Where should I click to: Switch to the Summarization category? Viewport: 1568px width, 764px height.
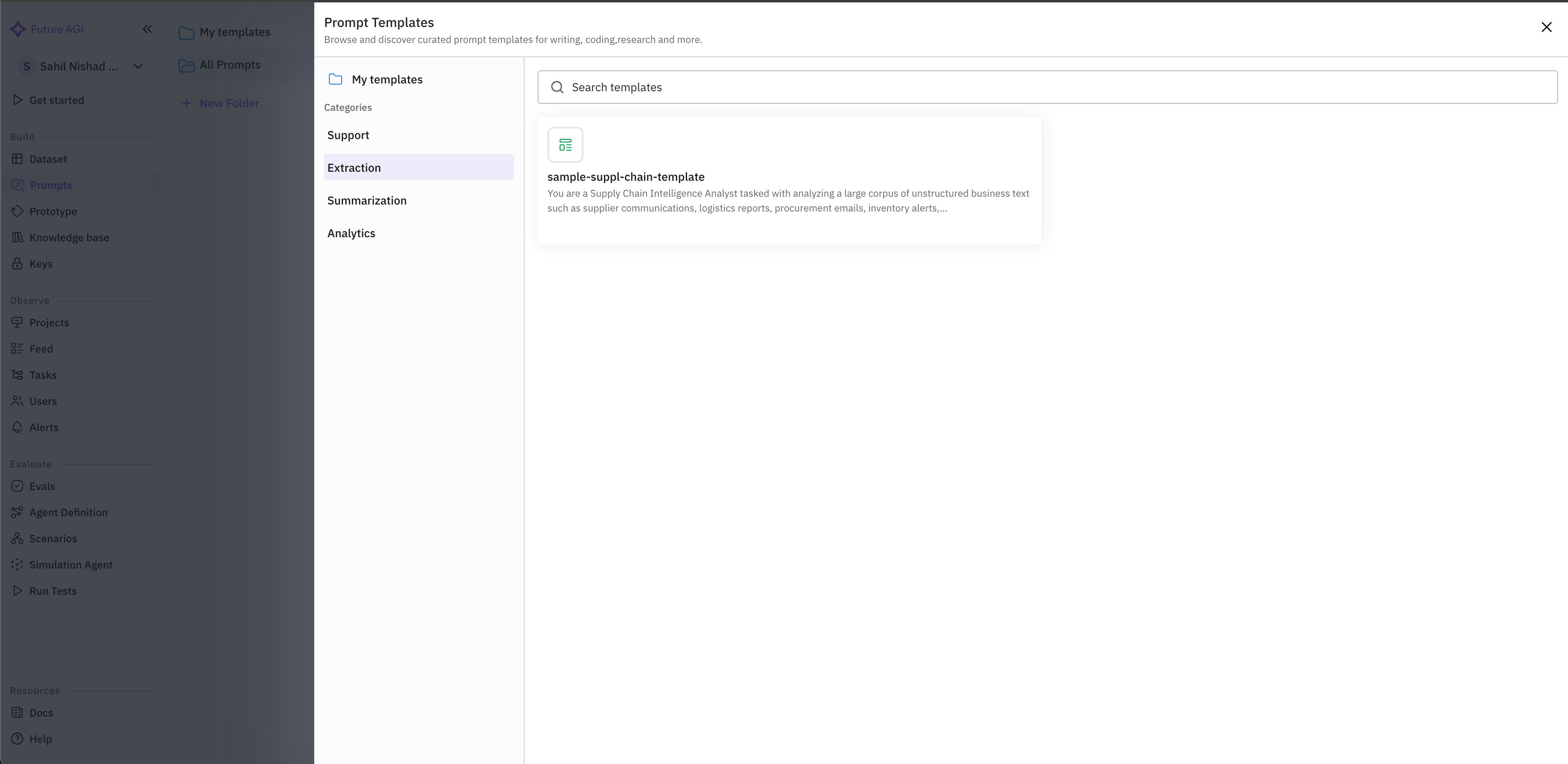367,200
